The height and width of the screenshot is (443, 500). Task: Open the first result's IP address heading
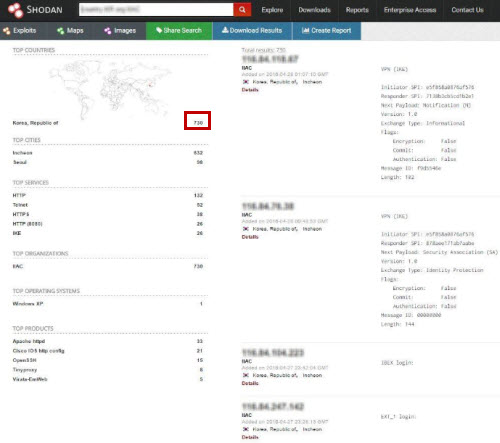(270, 59)
